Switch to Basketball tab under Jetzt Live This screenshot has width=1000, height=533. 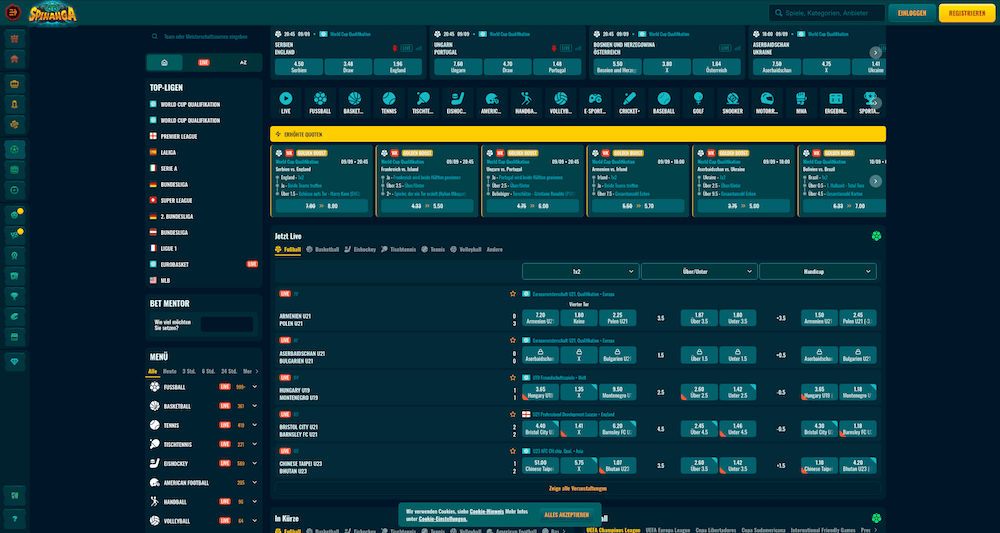(325, 249)
